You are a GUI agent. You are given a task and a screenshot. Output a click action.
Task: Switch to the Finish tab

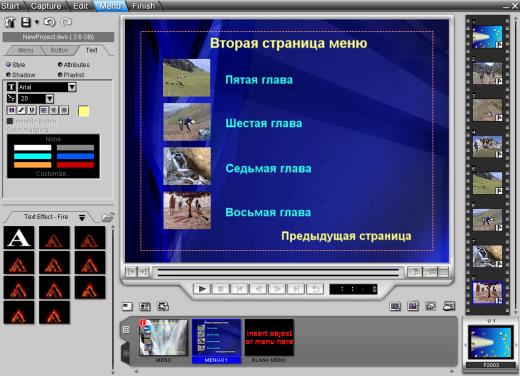143,6
